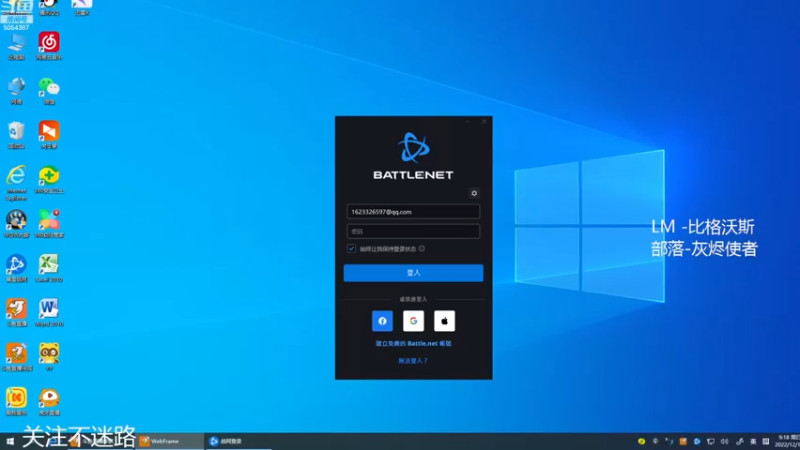Open the YY raccoon desktop shortcut

[x=49, y=357]
